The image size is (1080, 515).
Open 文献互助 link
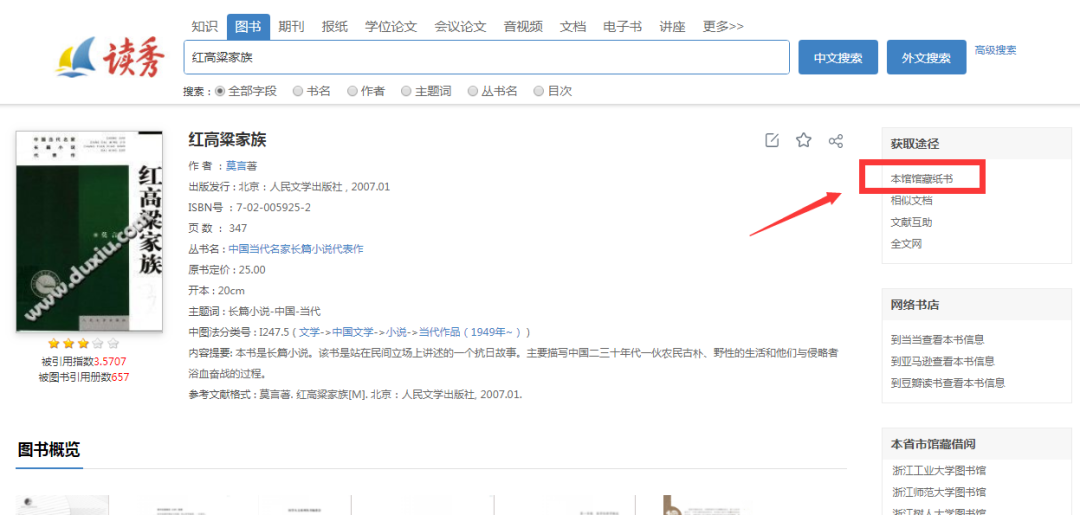[911, 222]
